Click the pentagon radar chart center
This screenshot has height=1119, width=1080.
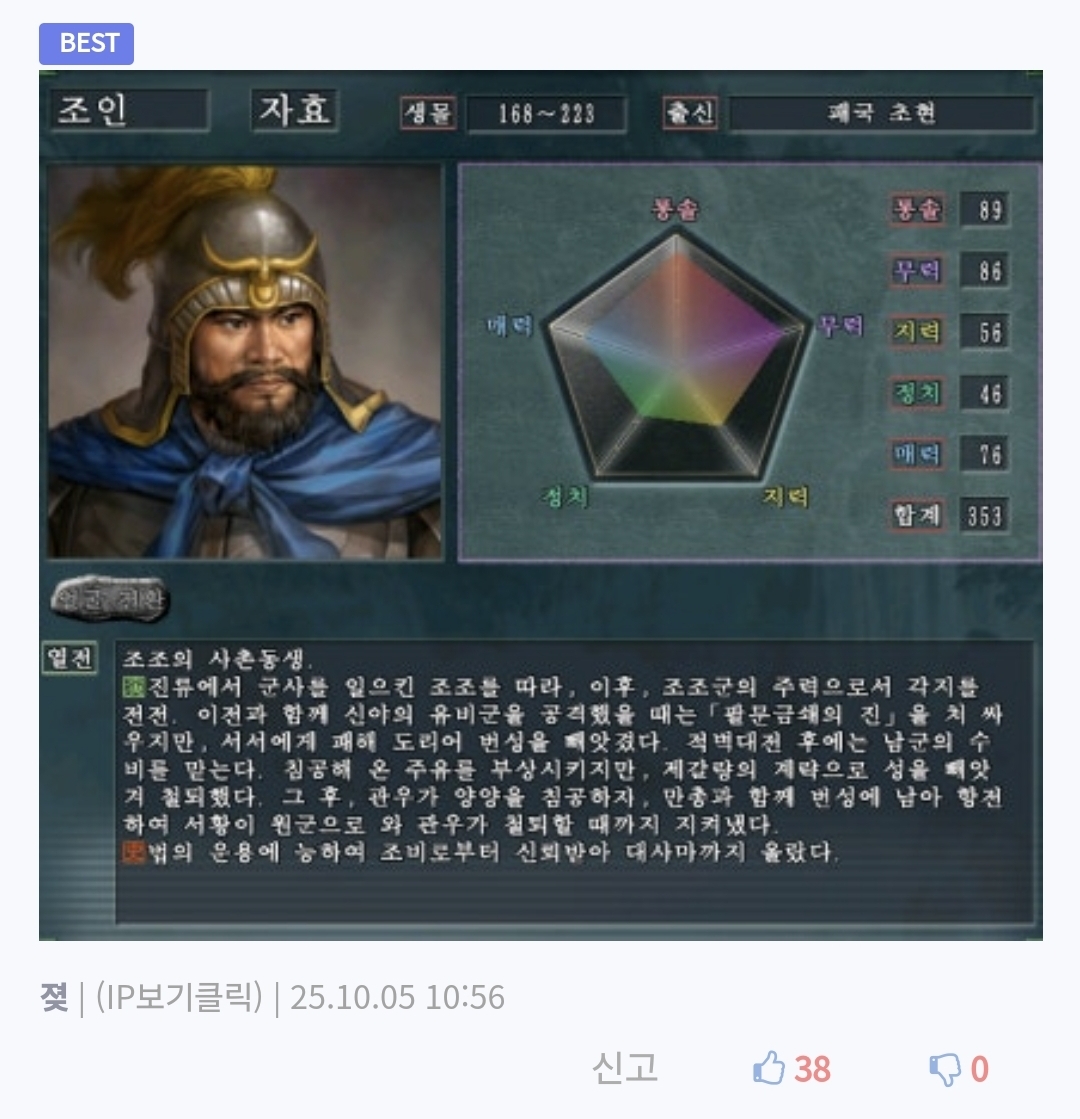675,360
